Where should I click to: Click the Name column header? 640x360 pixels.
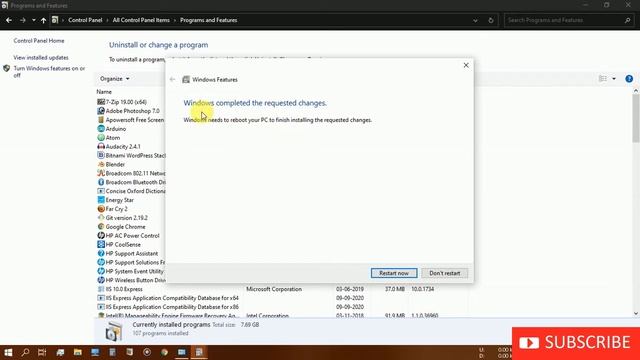pyautogui.click(x=104, y=92)
